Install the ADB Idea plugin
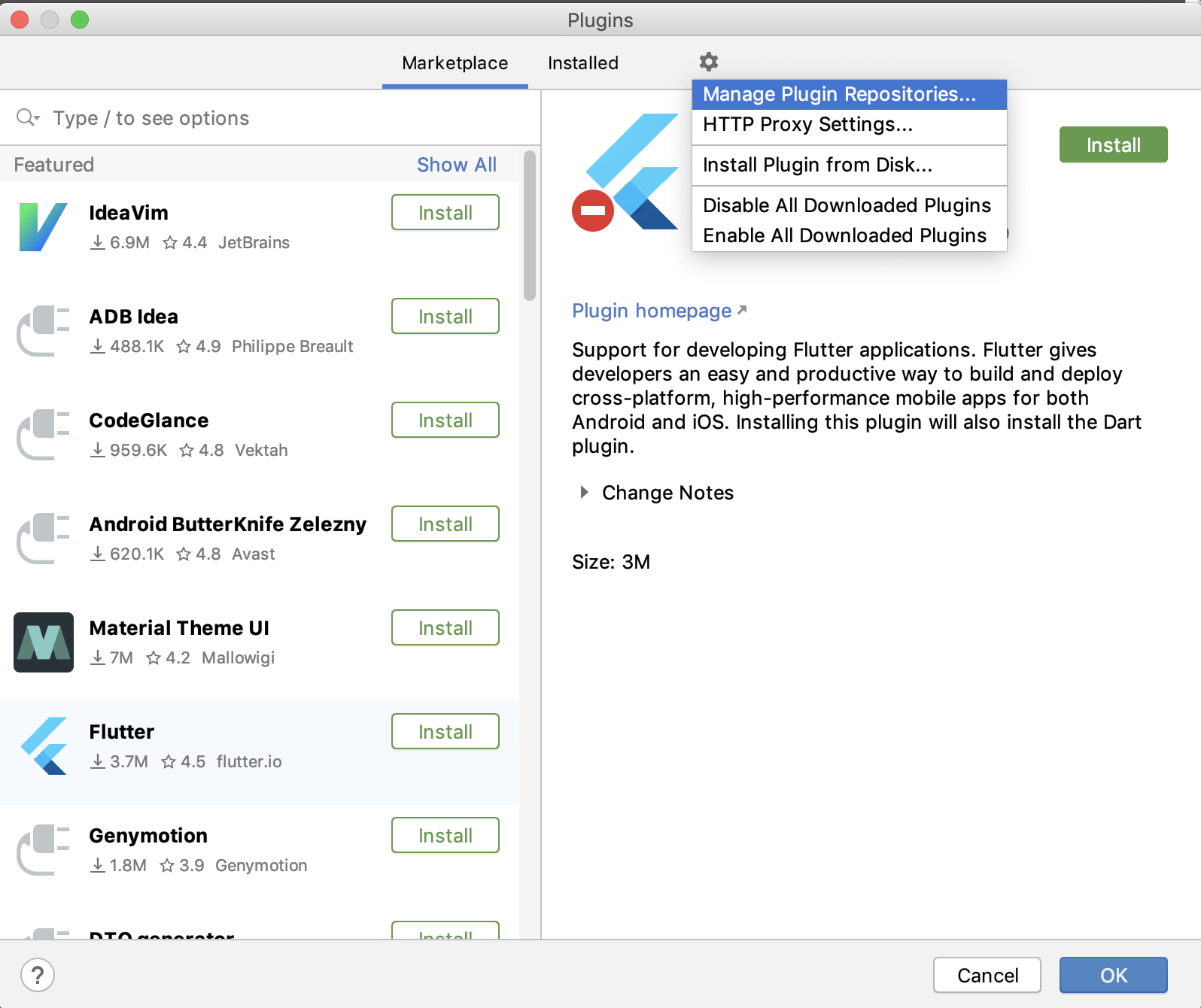The image size is (1201, 1008). coord(445,316)
